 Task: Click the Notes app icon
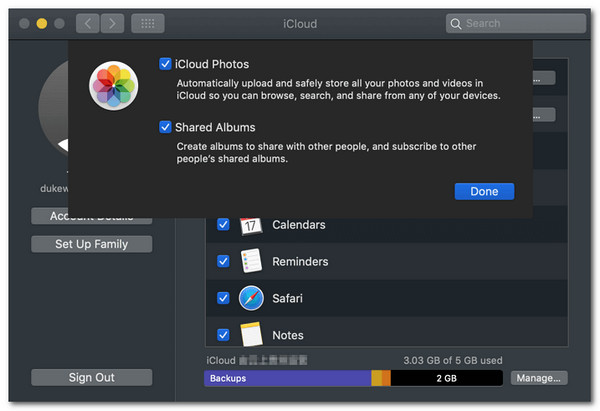251,334
